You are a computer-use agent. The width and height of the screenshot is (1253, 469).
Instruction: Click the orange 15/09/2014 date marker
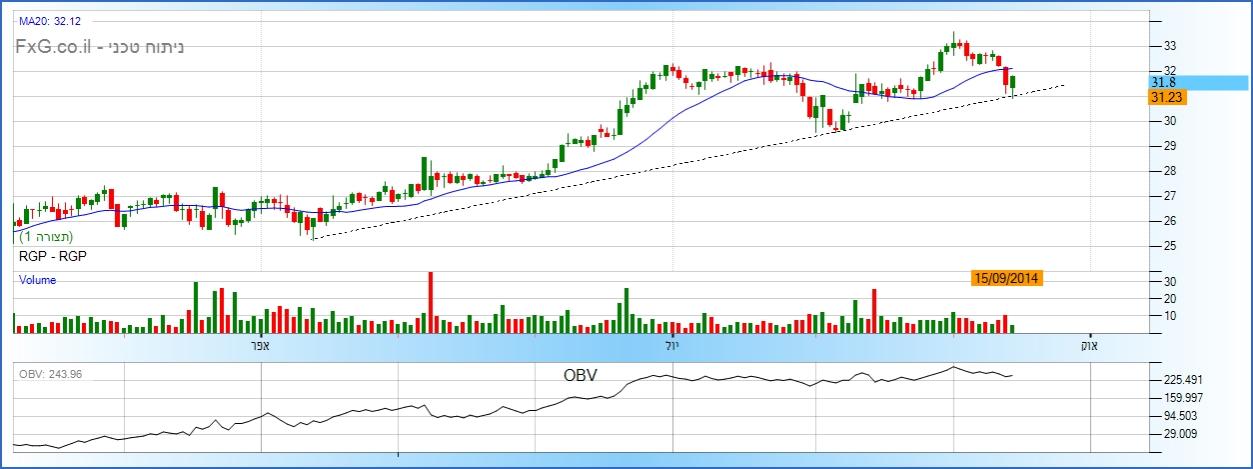[1007, 278]
